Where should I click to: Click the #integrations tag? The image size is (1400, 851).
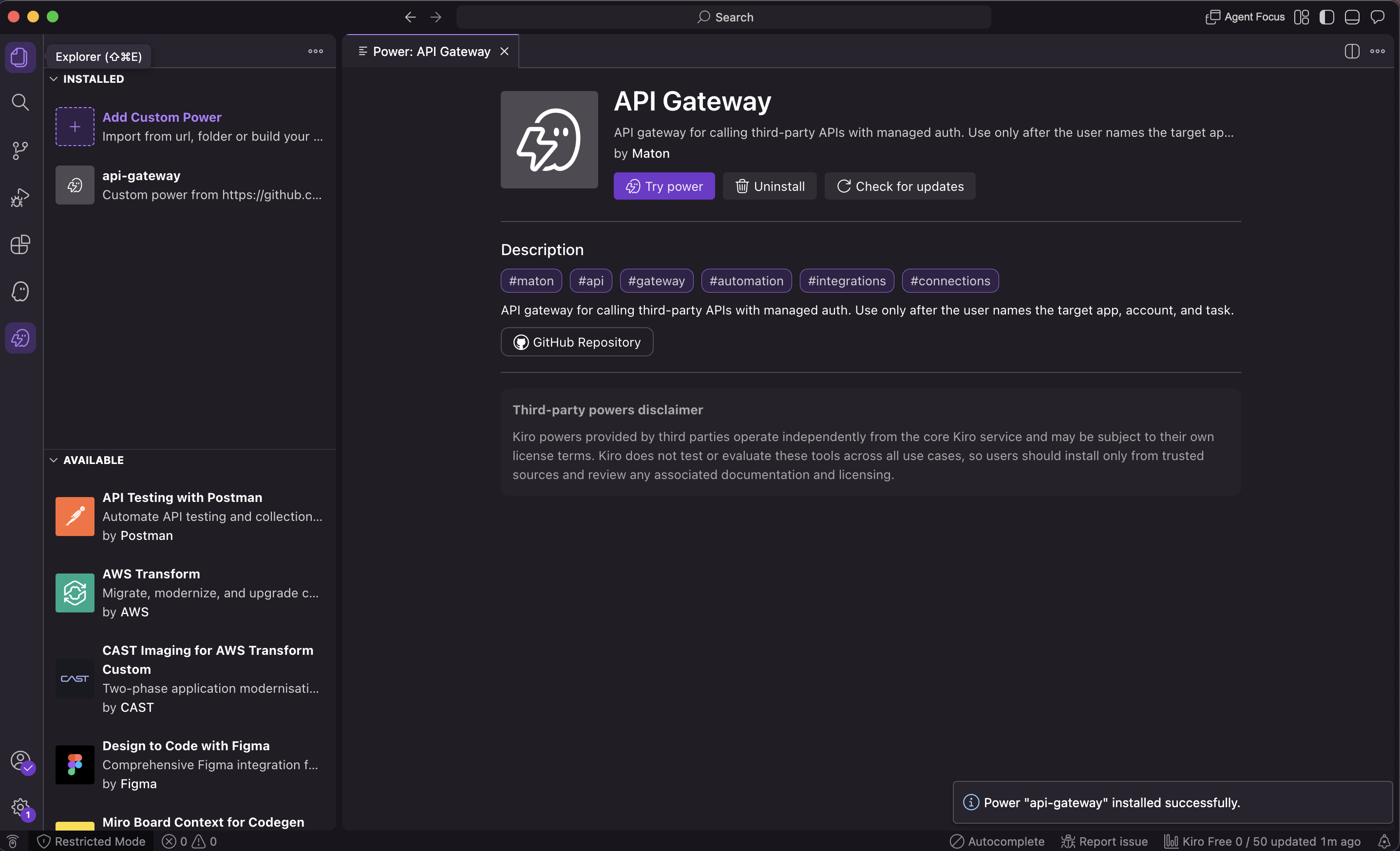[847, 280]
